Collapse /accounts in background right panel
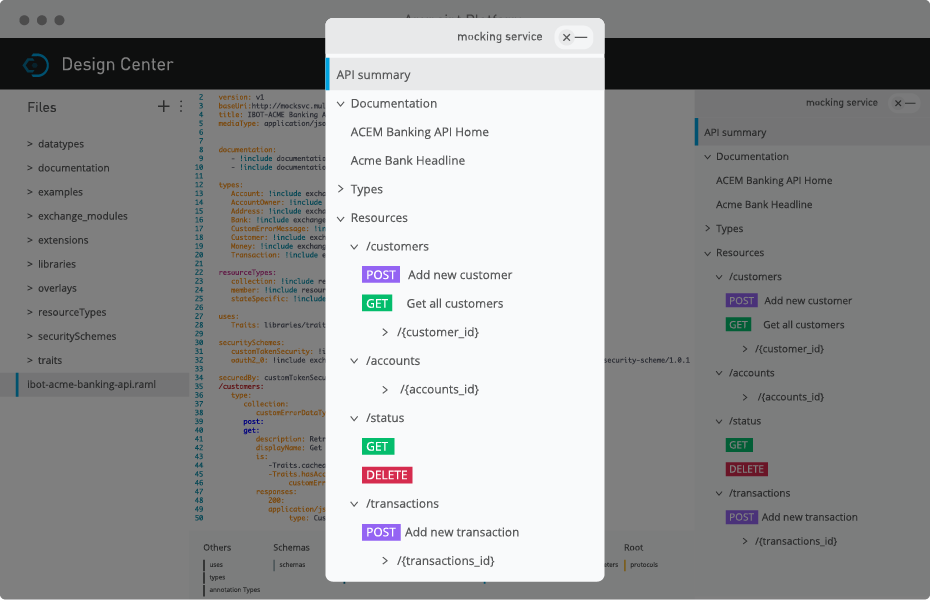The image size is (930, 600). coord(719,373)
